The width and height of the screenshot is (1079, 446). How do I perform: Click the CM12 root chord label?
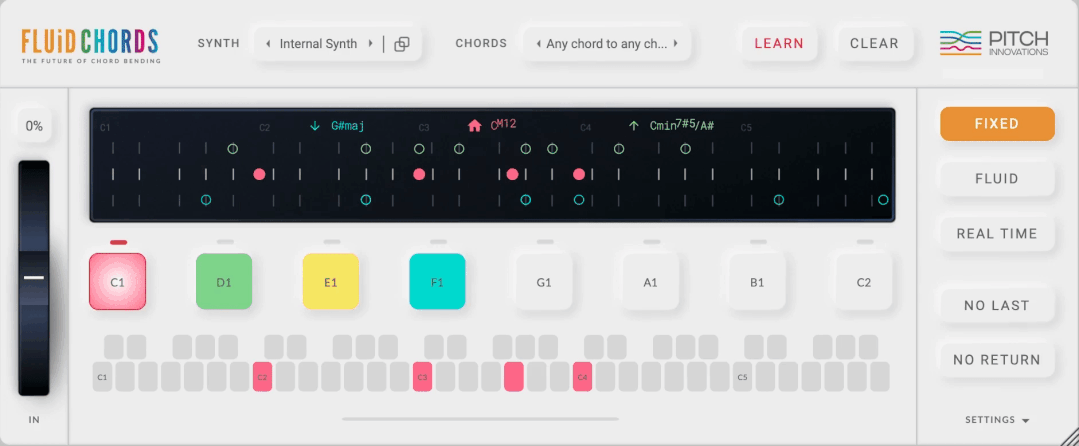click(504, 125)
